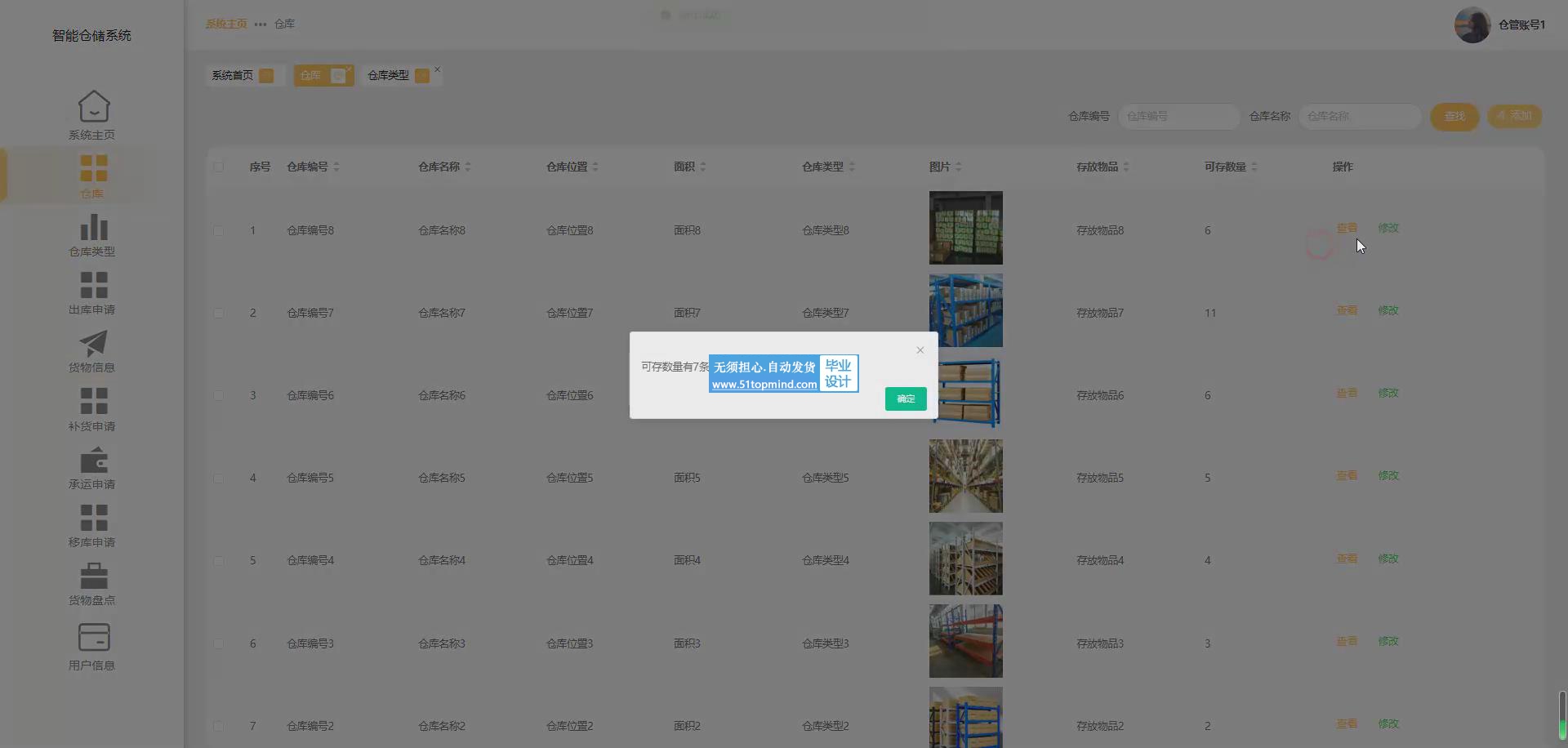
Task: Open 仓库类型 bar chart icon in sidebar
Action: coord(93,227)
